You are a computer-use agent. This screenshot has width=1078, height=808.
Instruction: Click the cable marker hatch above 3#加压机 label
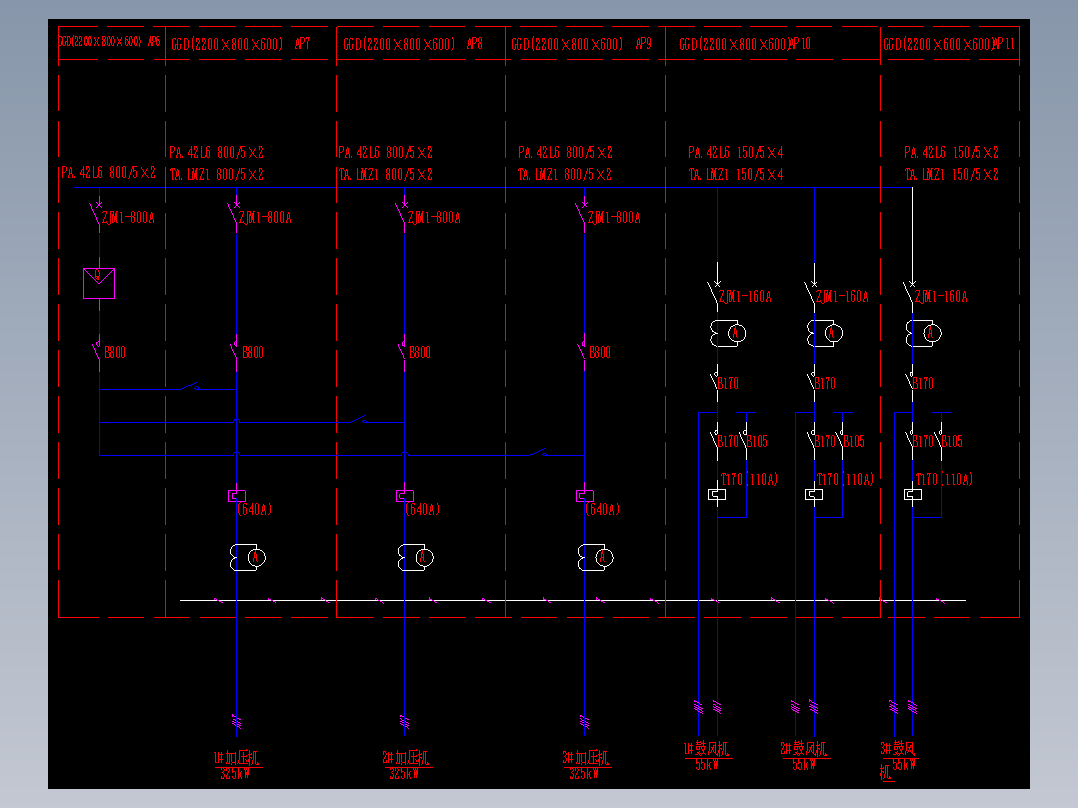point(585,721)
